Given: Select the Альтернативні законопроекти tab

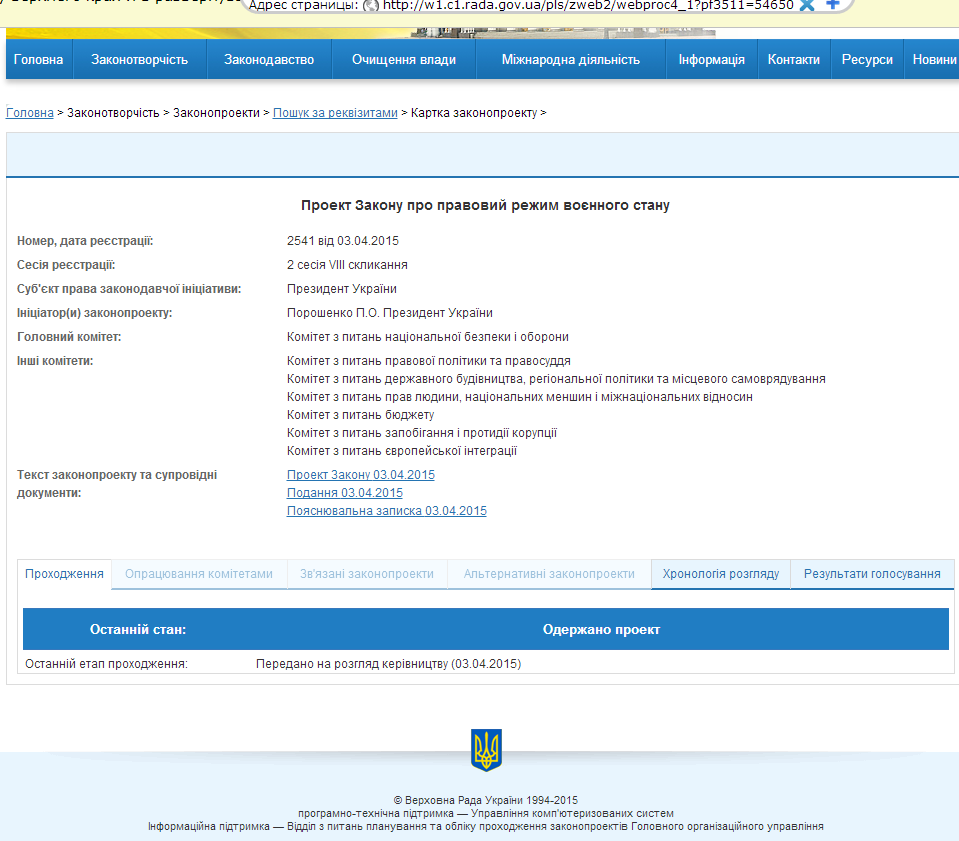Looking at the screenshot, I should click(x=549, y=574).
